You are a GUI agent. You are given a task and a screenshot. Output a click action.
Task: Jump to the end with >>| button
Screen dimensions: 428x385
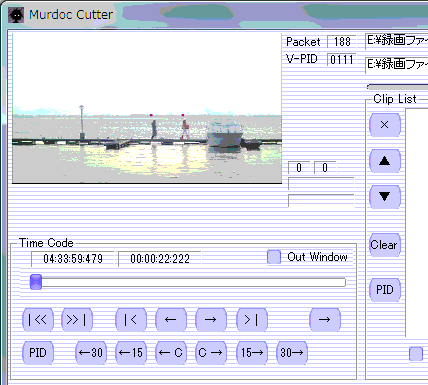(77, 320)
